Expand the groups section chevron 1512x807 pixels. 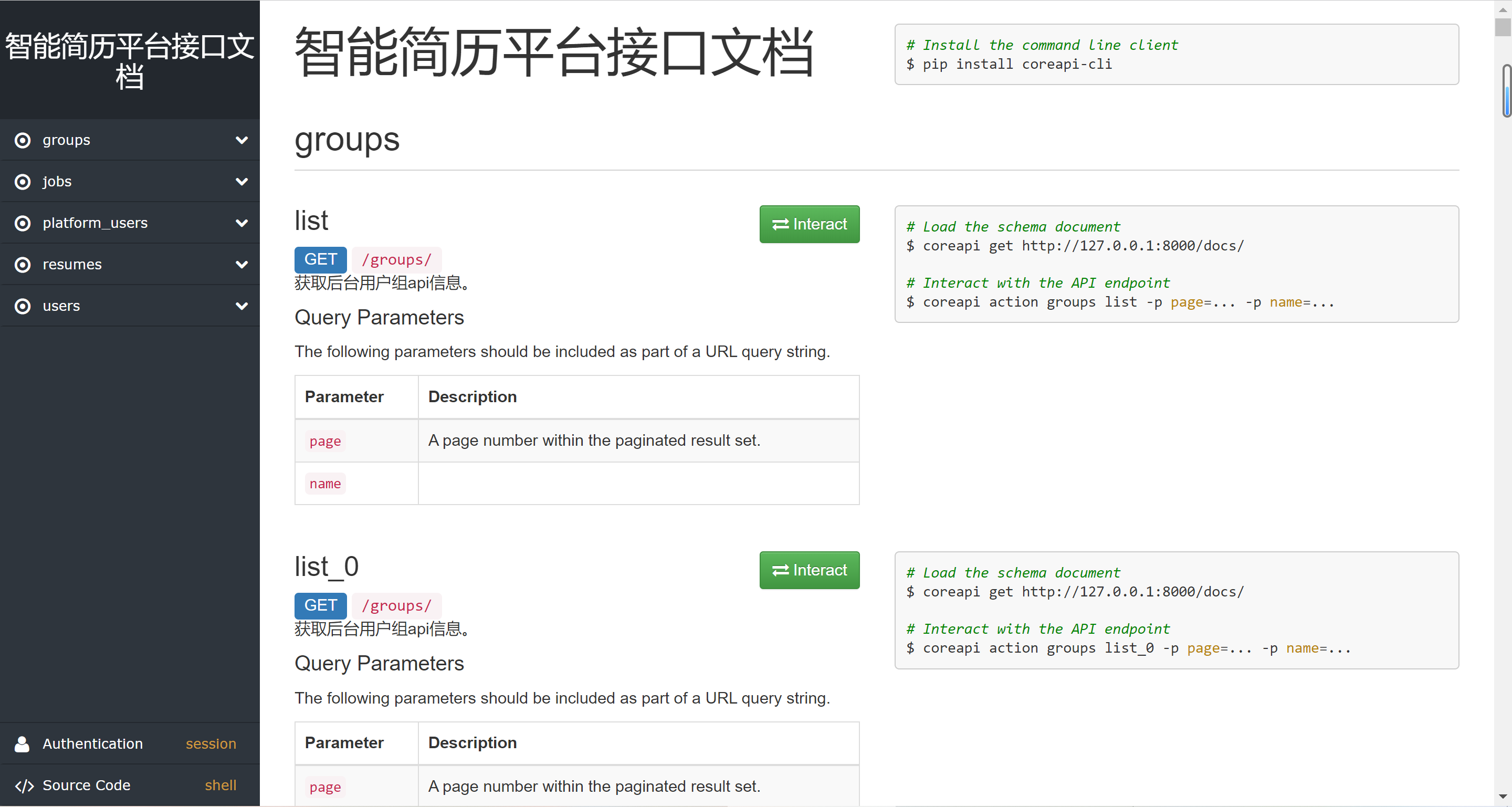pyautogui.click(x=241, y=140)
